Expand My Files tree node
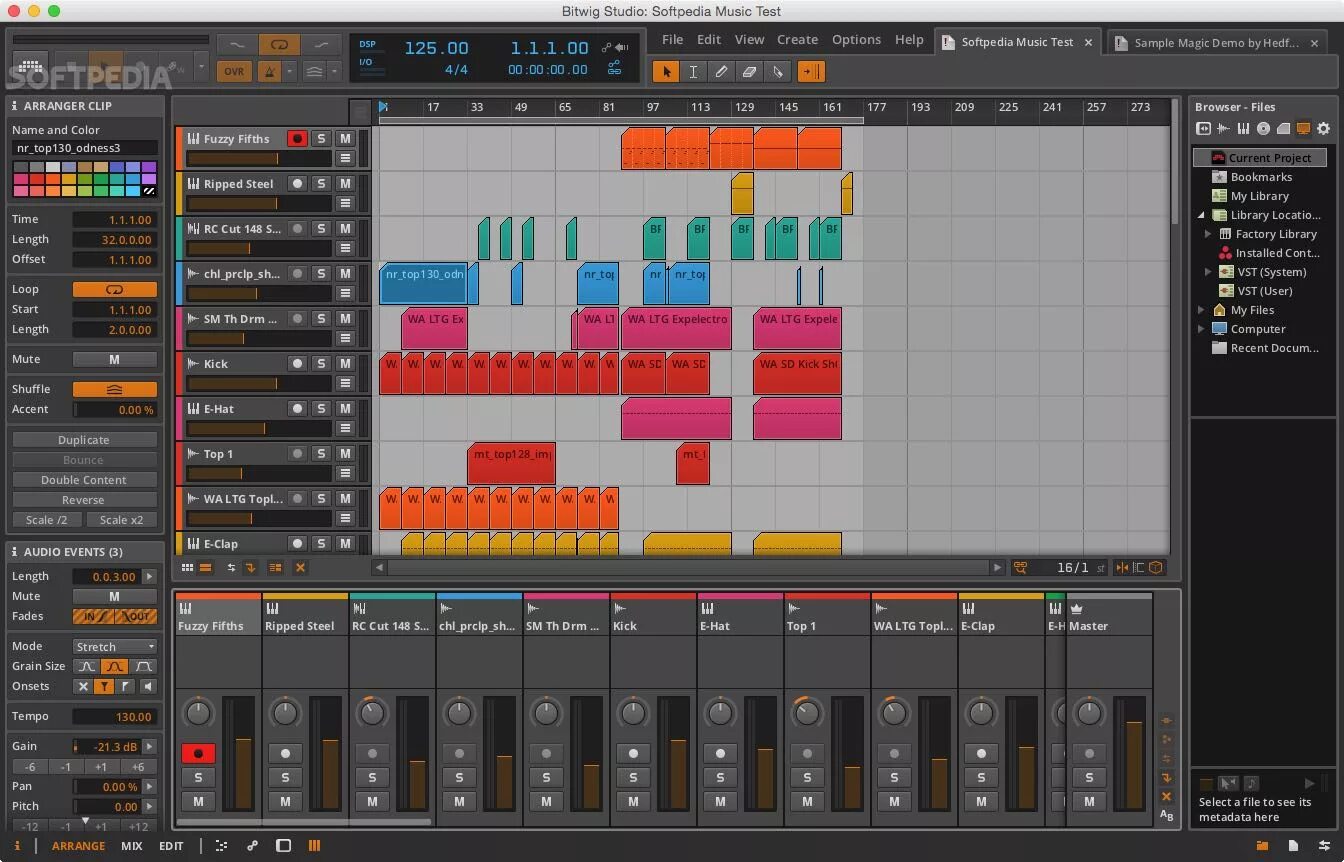Viewport: 1344px width, 862px height. (1202, 310)
